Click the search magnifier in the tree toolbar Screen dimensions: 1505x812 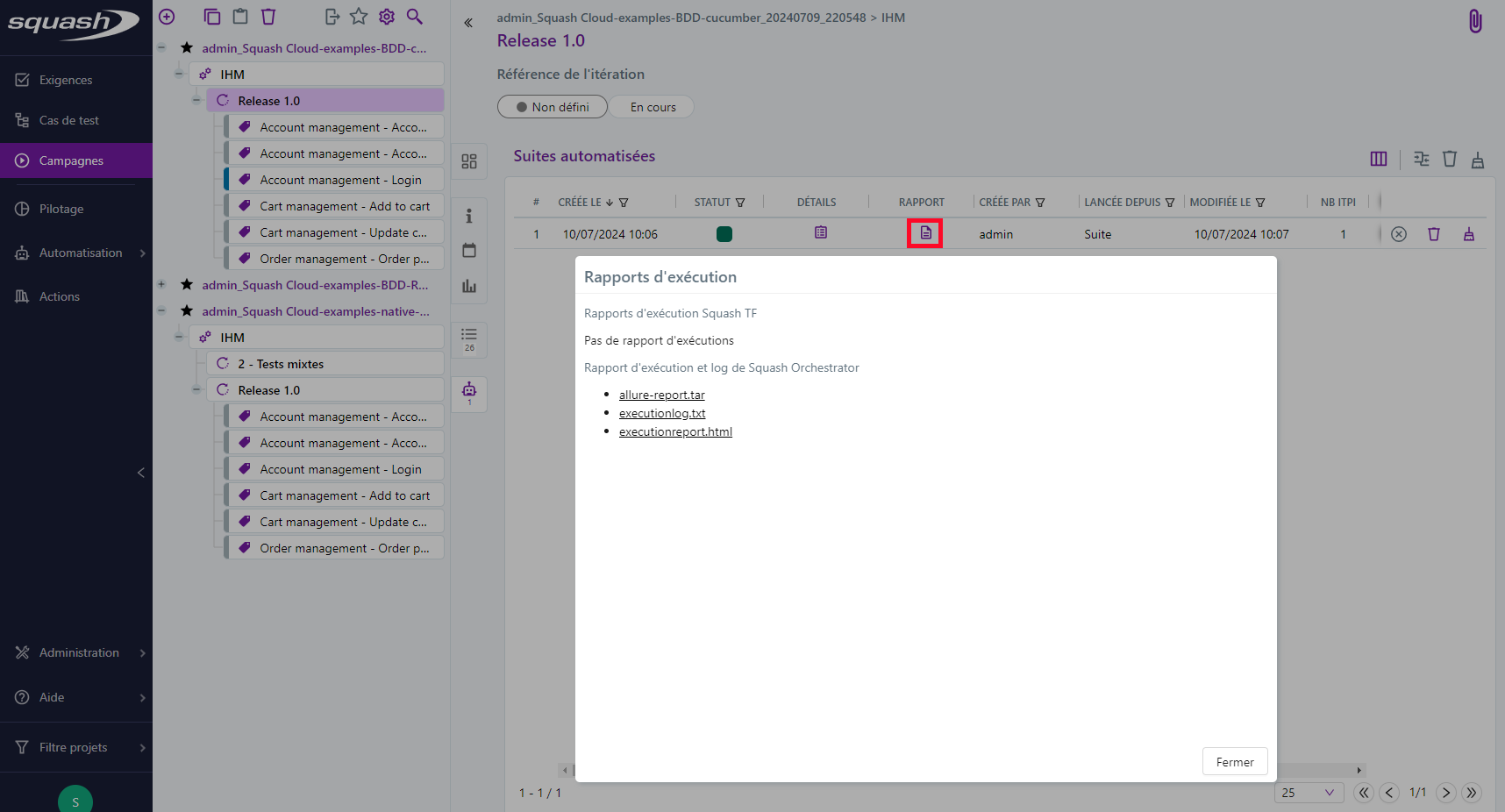(415, 17)
